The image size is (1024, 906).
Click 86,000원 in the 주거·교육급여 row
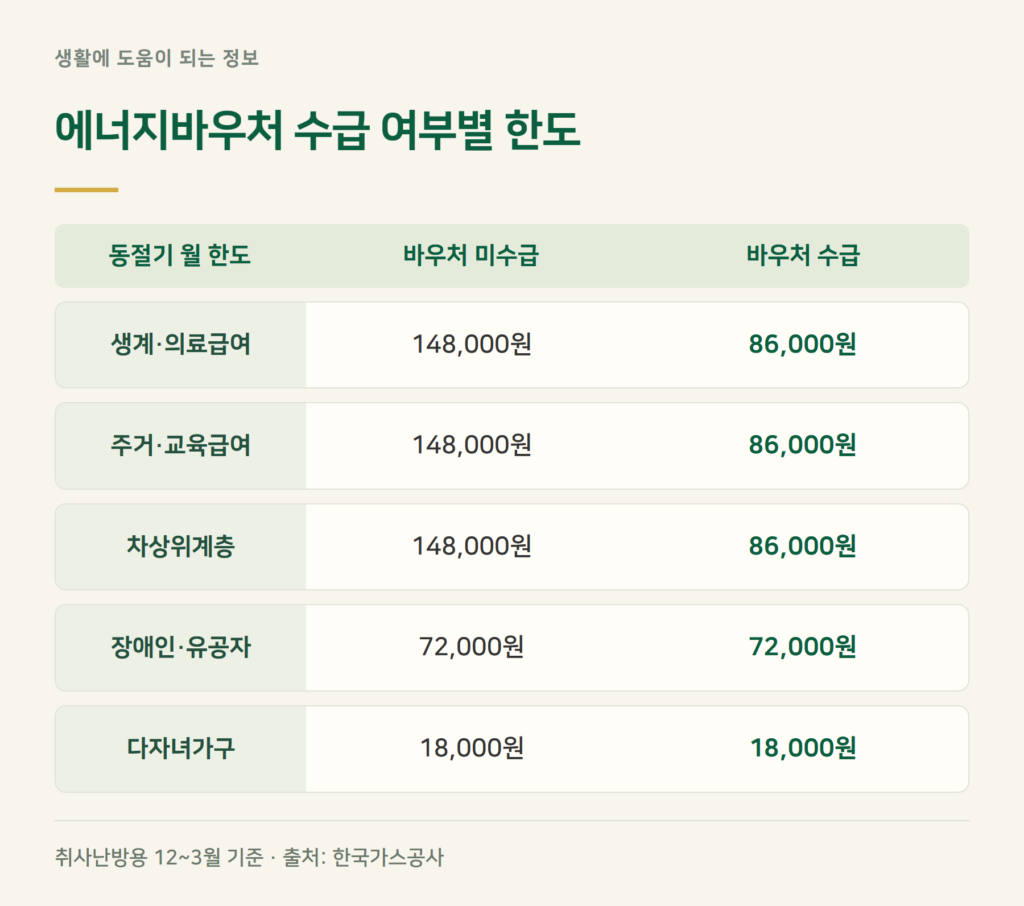(x=802, y=445)
